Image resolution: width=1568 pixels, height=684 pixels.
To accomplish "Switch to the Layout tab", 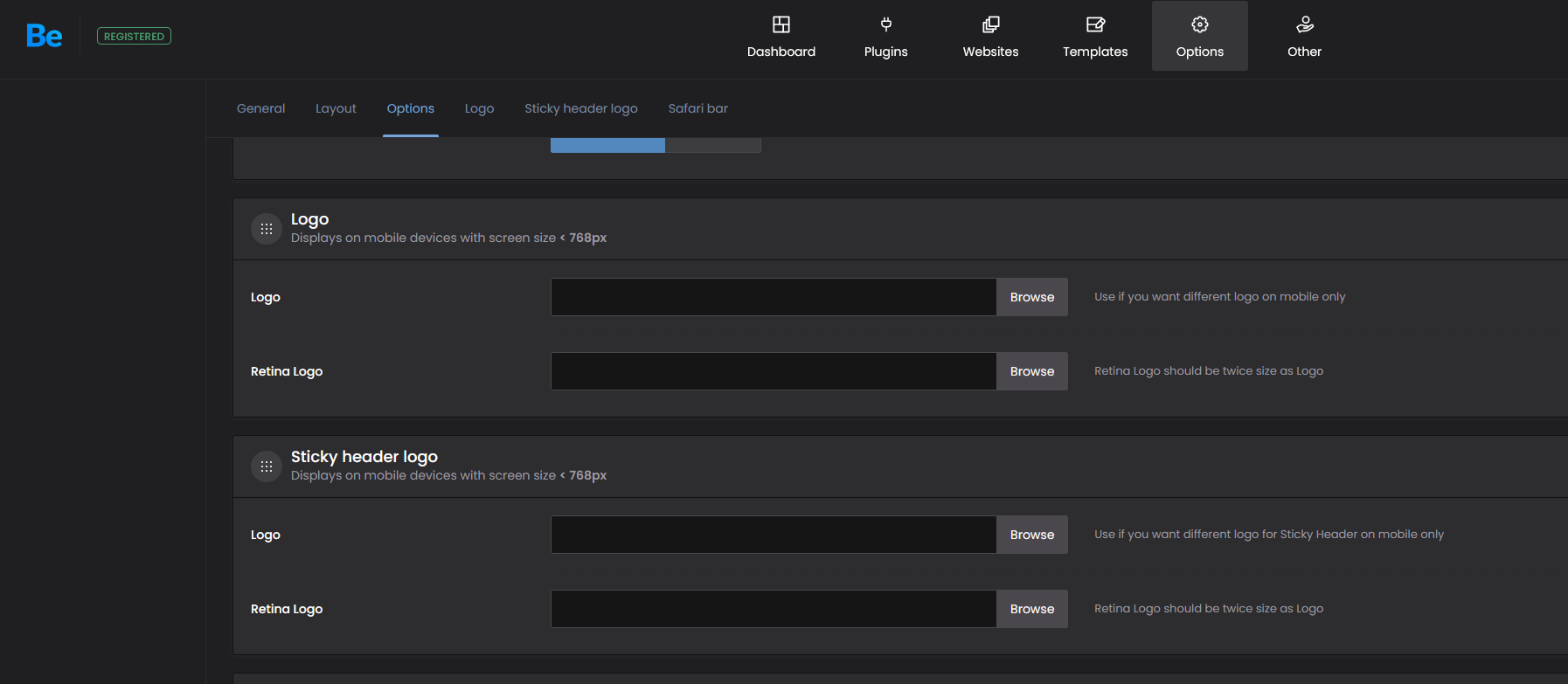I will point(336,108).
